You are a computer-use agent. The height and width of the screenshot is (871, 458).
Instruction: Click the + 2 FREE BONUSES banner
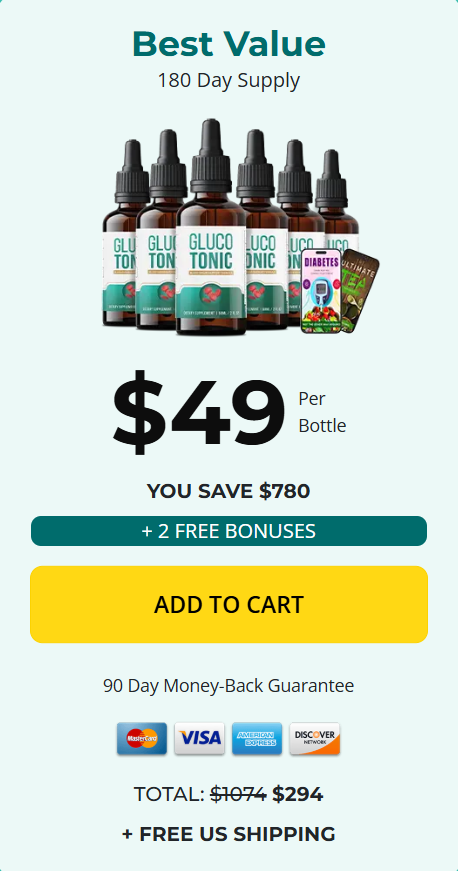[x=229, y=531]
